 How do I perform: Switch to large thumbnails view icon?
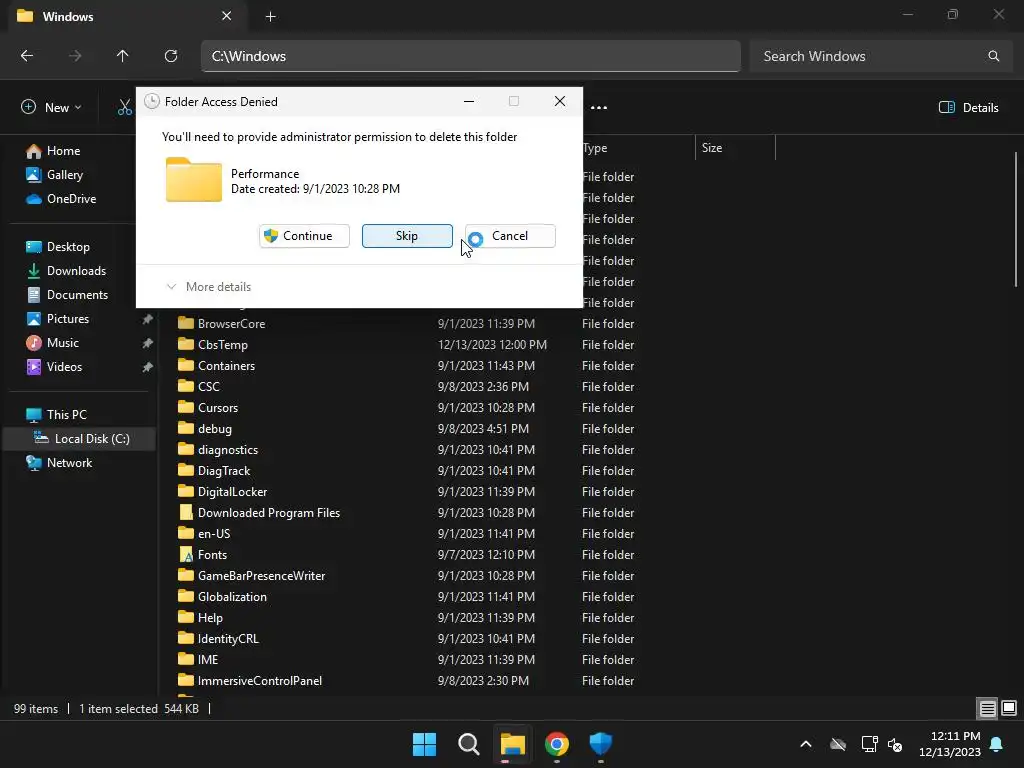1009,709
